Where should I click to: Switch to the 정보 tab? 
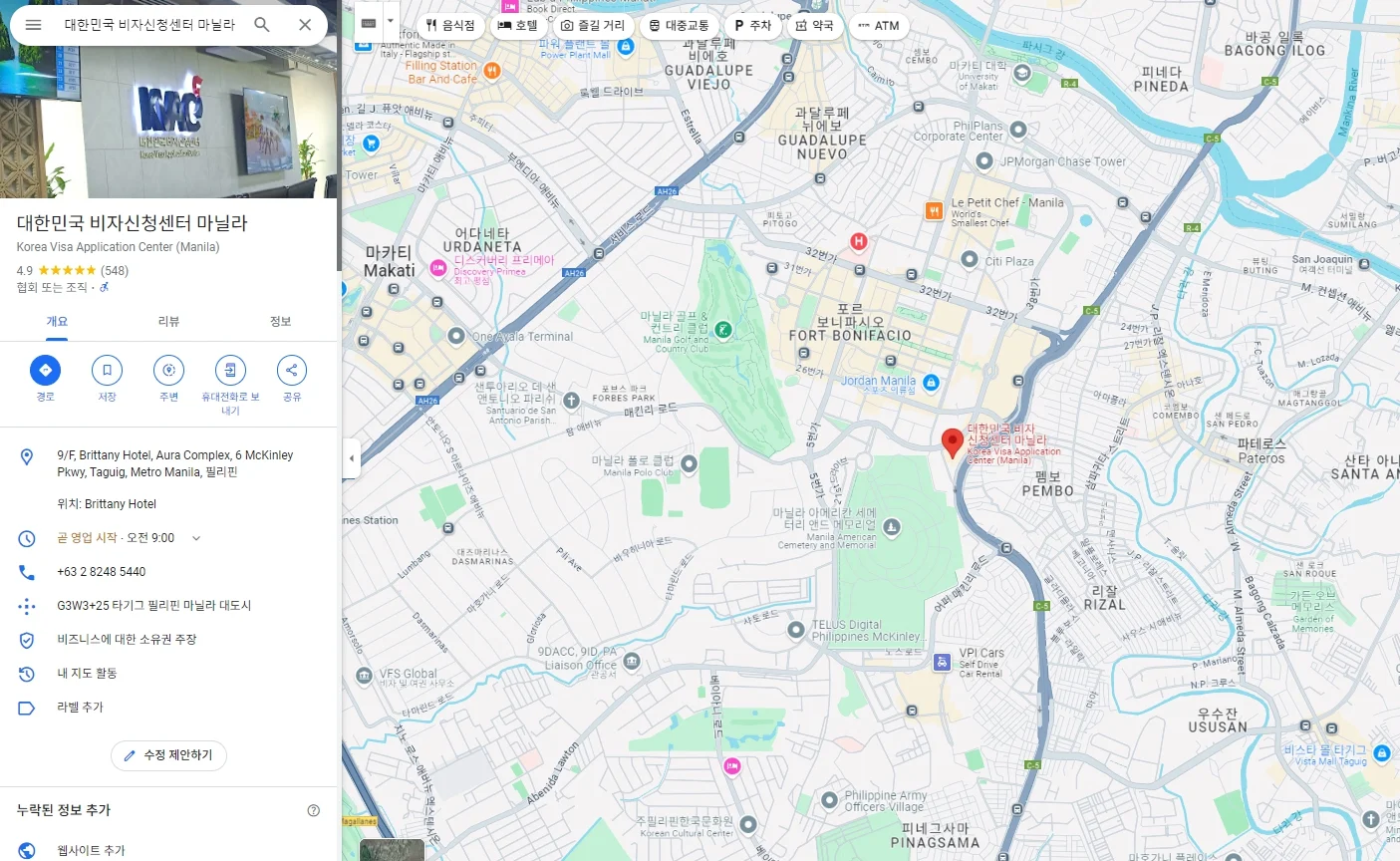click(x=281, y=322)
